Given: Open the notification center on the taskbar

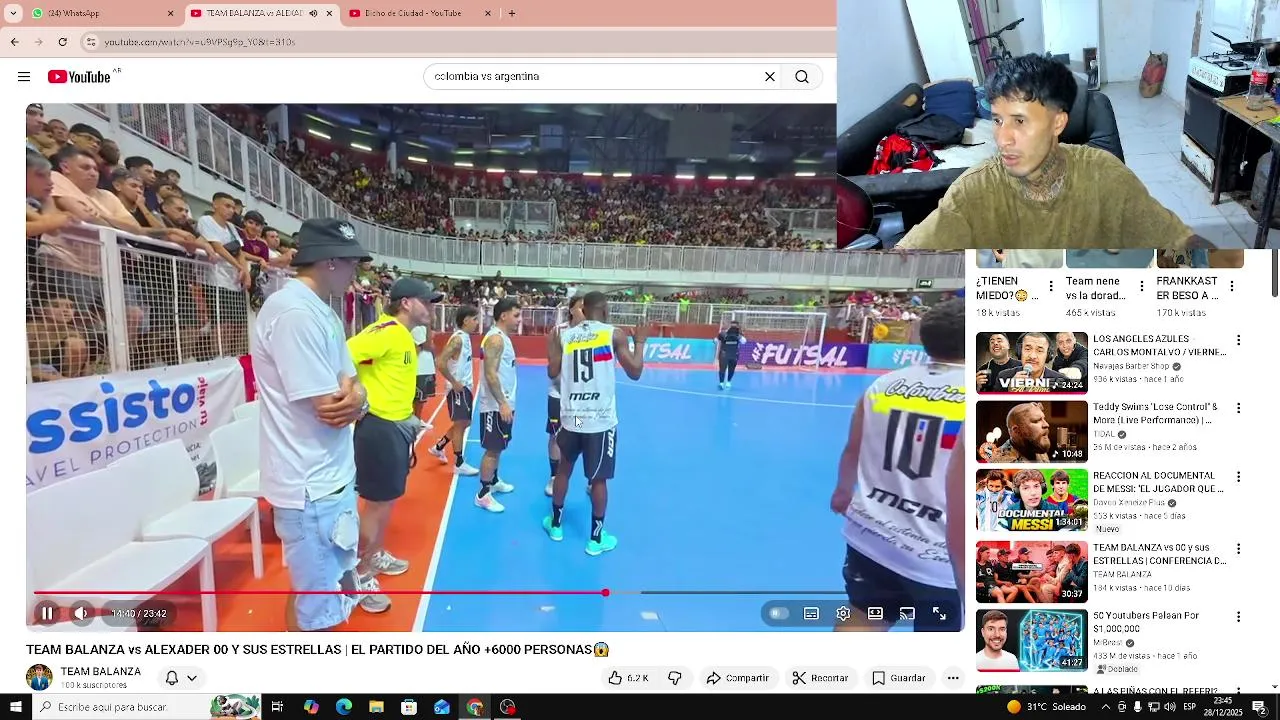Looking at the screenshot, I should pyautogui.click(x=1260, y=707).
